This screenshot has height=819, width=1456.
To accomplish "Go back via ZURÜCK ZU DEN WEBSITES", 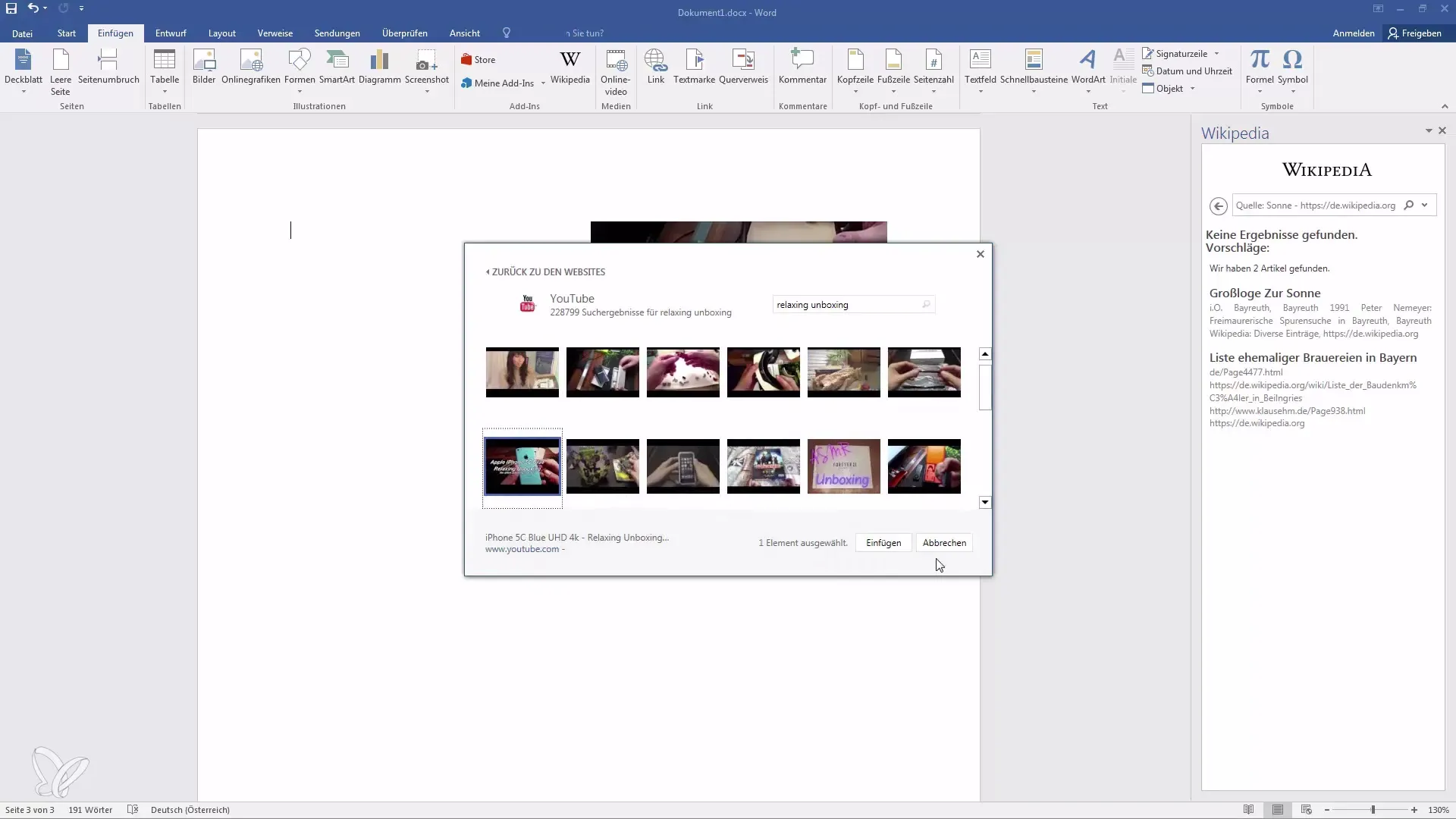I will tap(545, 271).
